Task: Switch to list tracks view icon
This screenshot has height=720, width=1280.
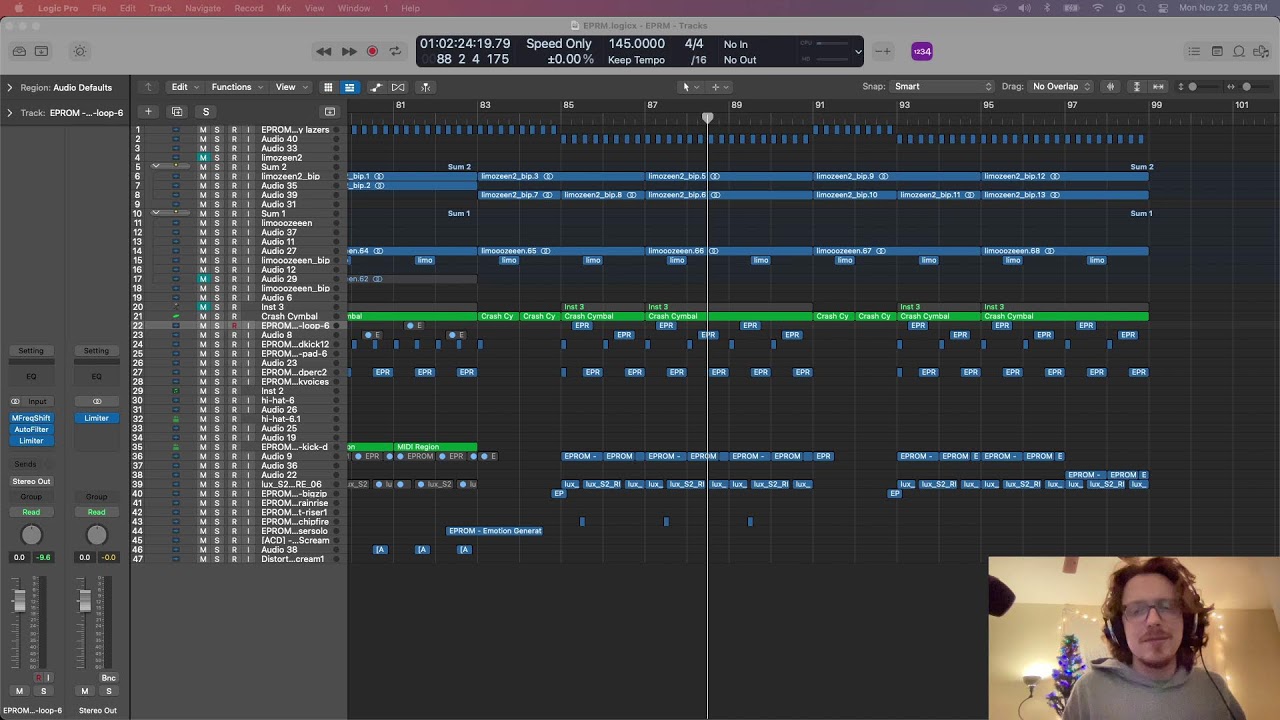Action: click(349, 87)
